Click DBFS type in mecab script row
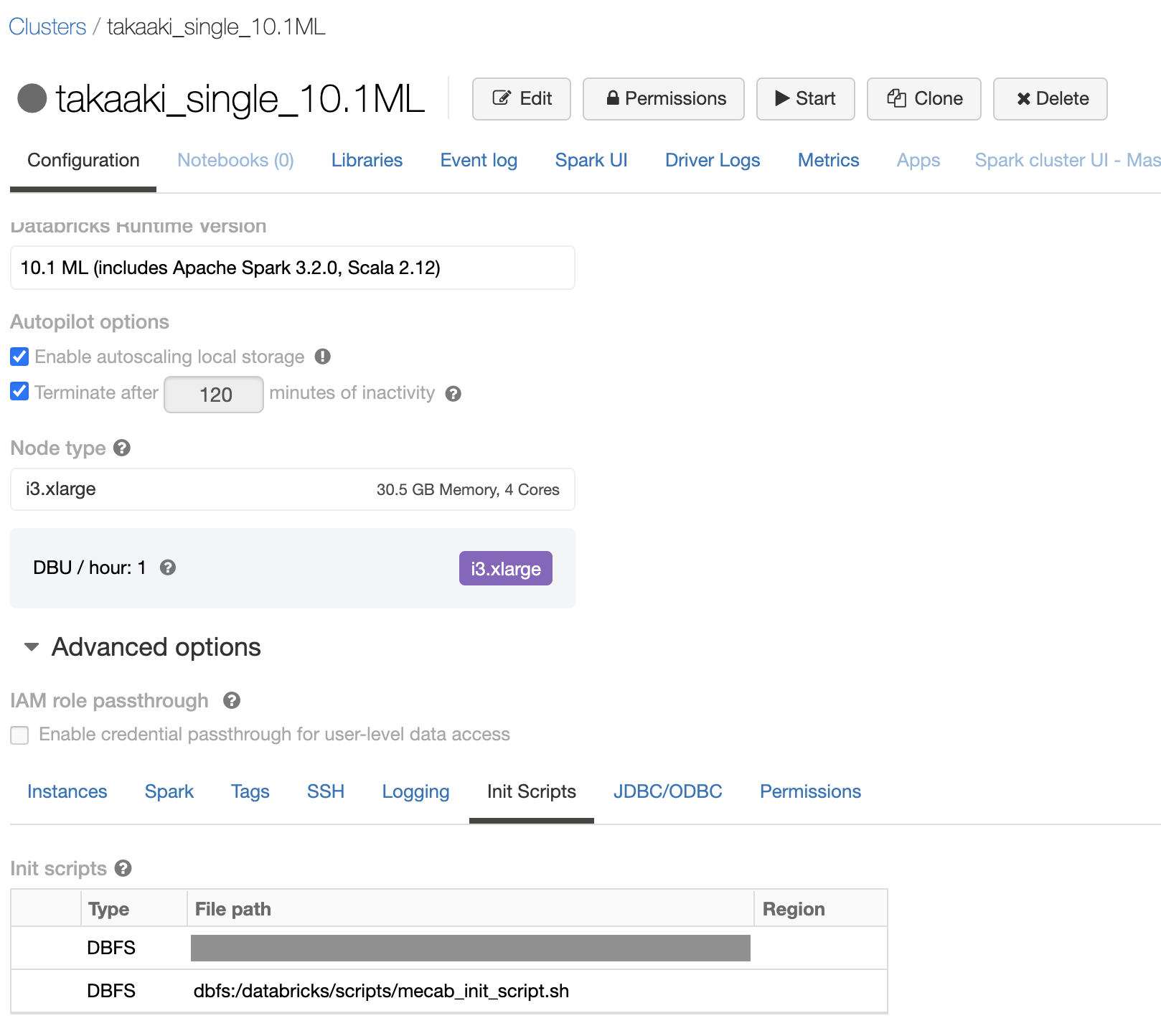Viewport: 1161px width, 1036px height. 111,991
